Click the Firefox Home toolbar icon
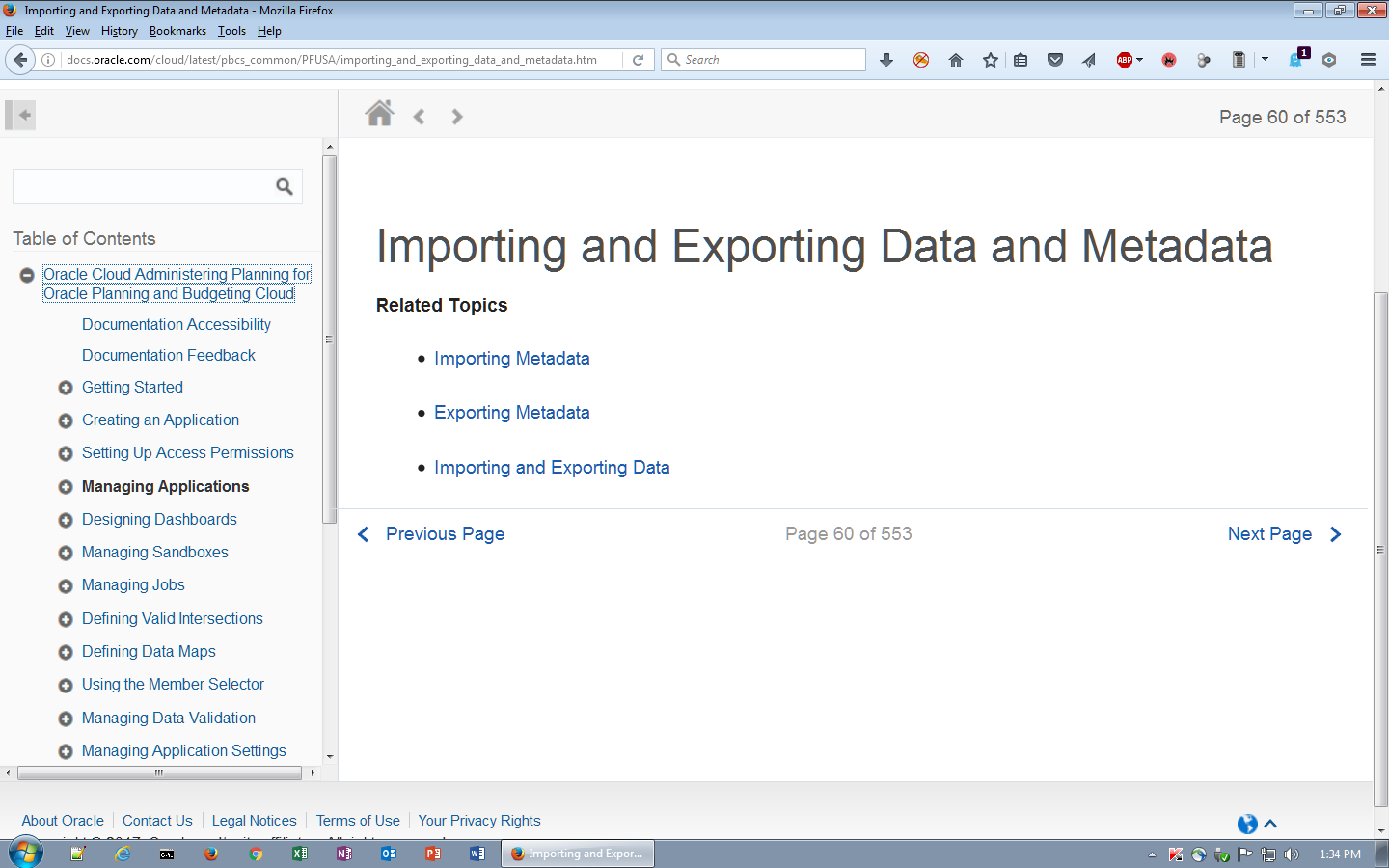 pyautogui.click(x=956, y=60)
